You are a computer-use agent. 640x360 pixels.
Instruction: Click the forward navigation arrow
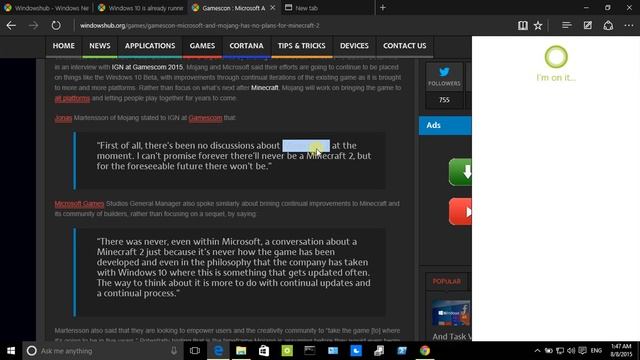33,25
